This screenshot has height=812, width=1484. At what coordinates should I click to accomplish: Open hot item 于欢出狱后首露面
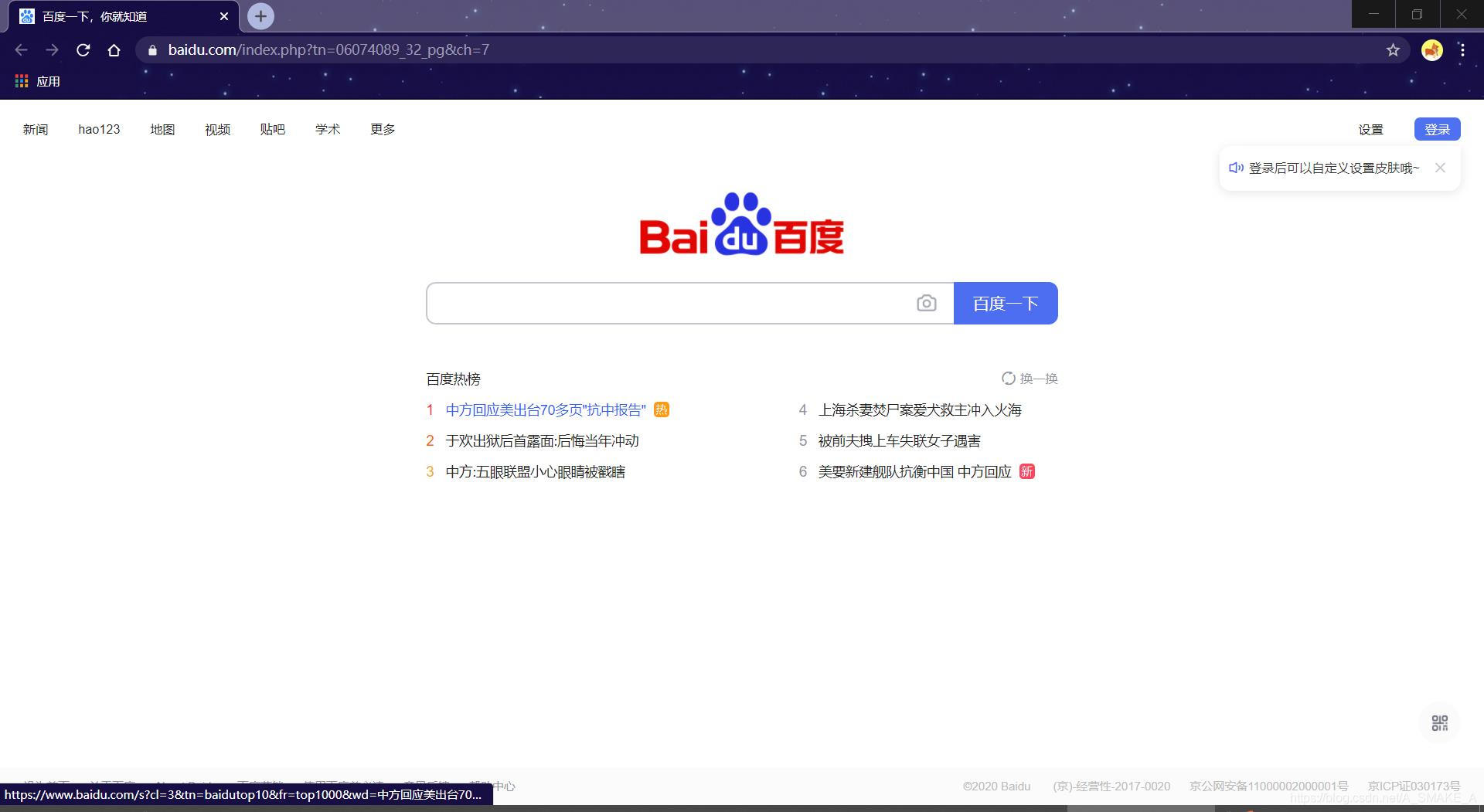(542, 441)
